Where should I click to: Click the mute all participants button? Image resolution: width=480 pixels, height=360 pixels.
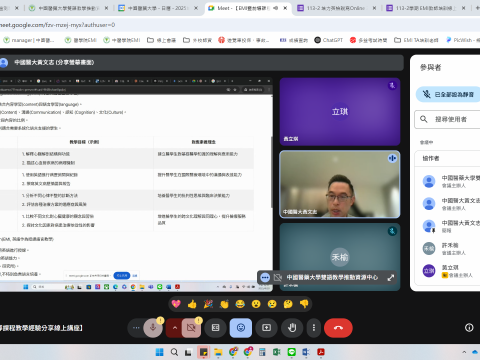tap(449, 94)
